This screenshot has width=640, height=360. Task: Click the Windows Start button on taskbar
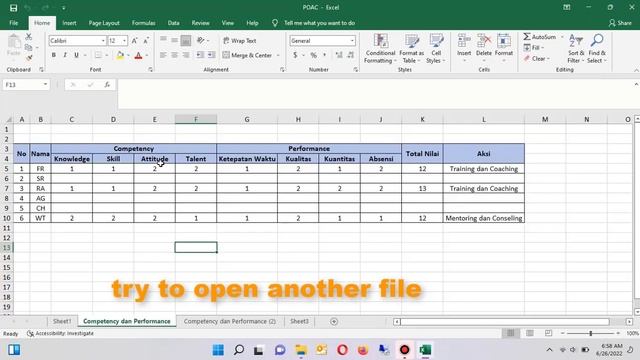(x=218, y=350)
